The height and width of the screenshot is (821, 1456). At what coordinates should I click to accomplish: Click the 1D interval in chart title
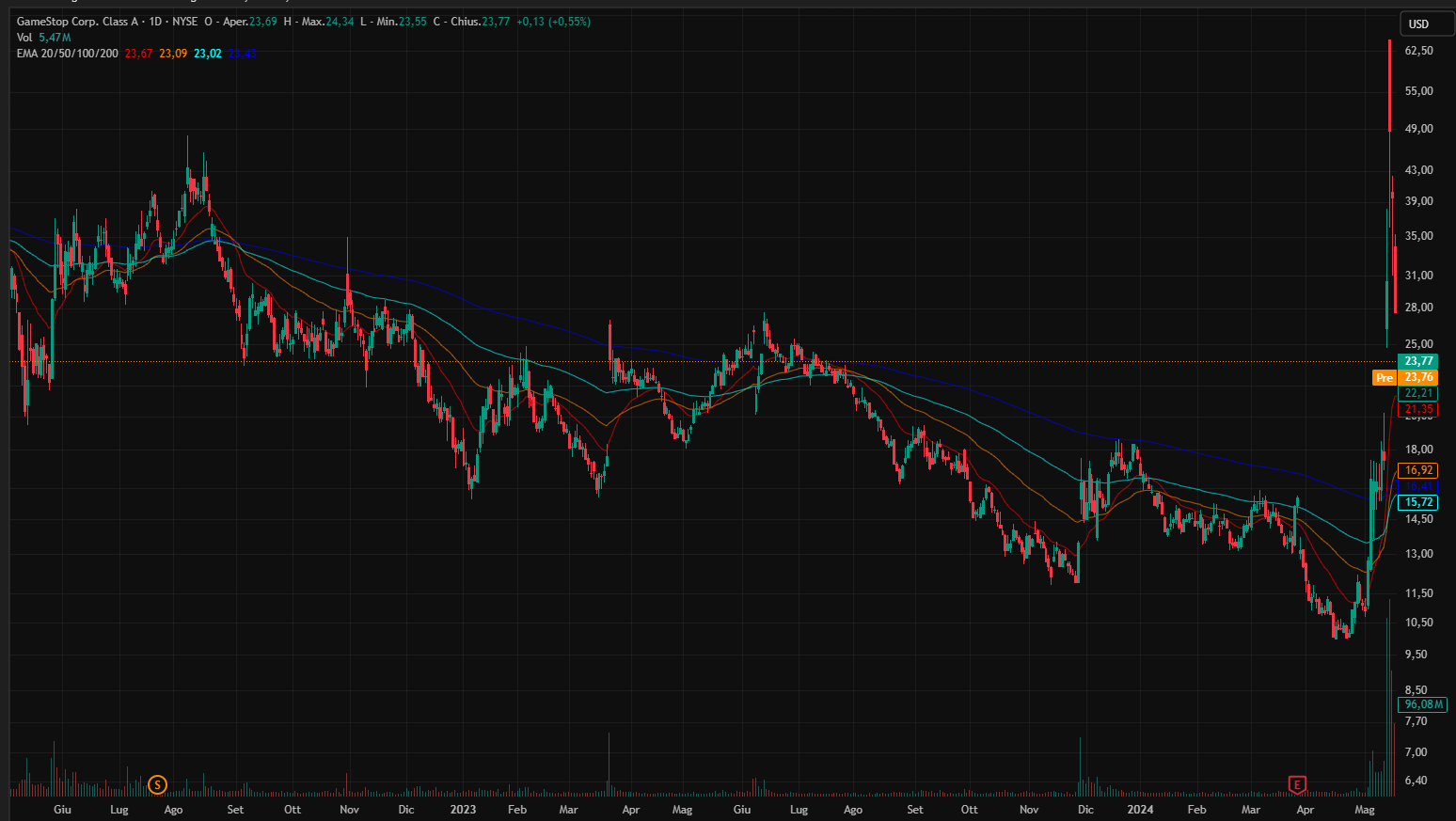click(x=155, y=22)
